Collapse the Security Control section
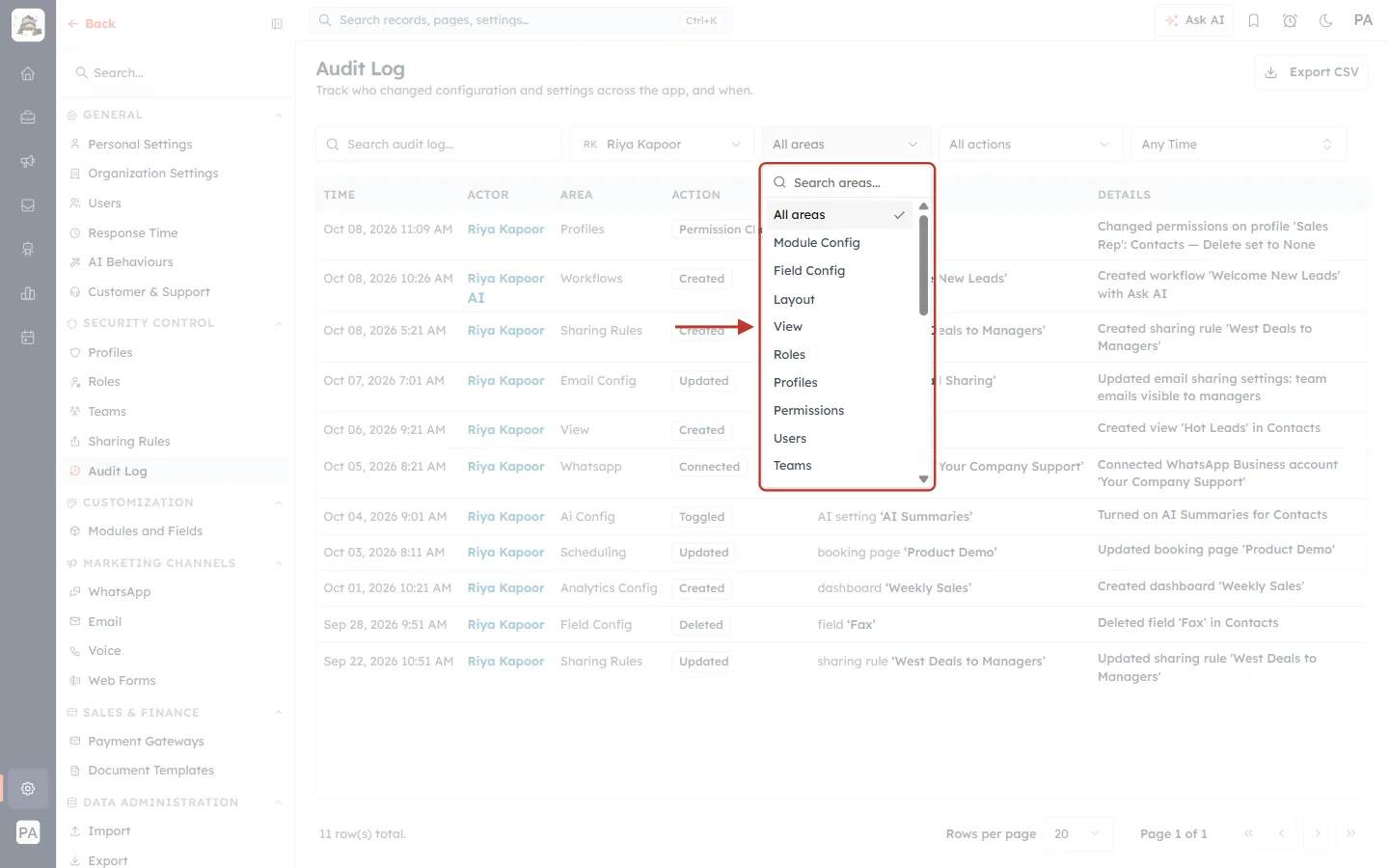Screen dimensions: 1389x868 [x=279, y=324]
